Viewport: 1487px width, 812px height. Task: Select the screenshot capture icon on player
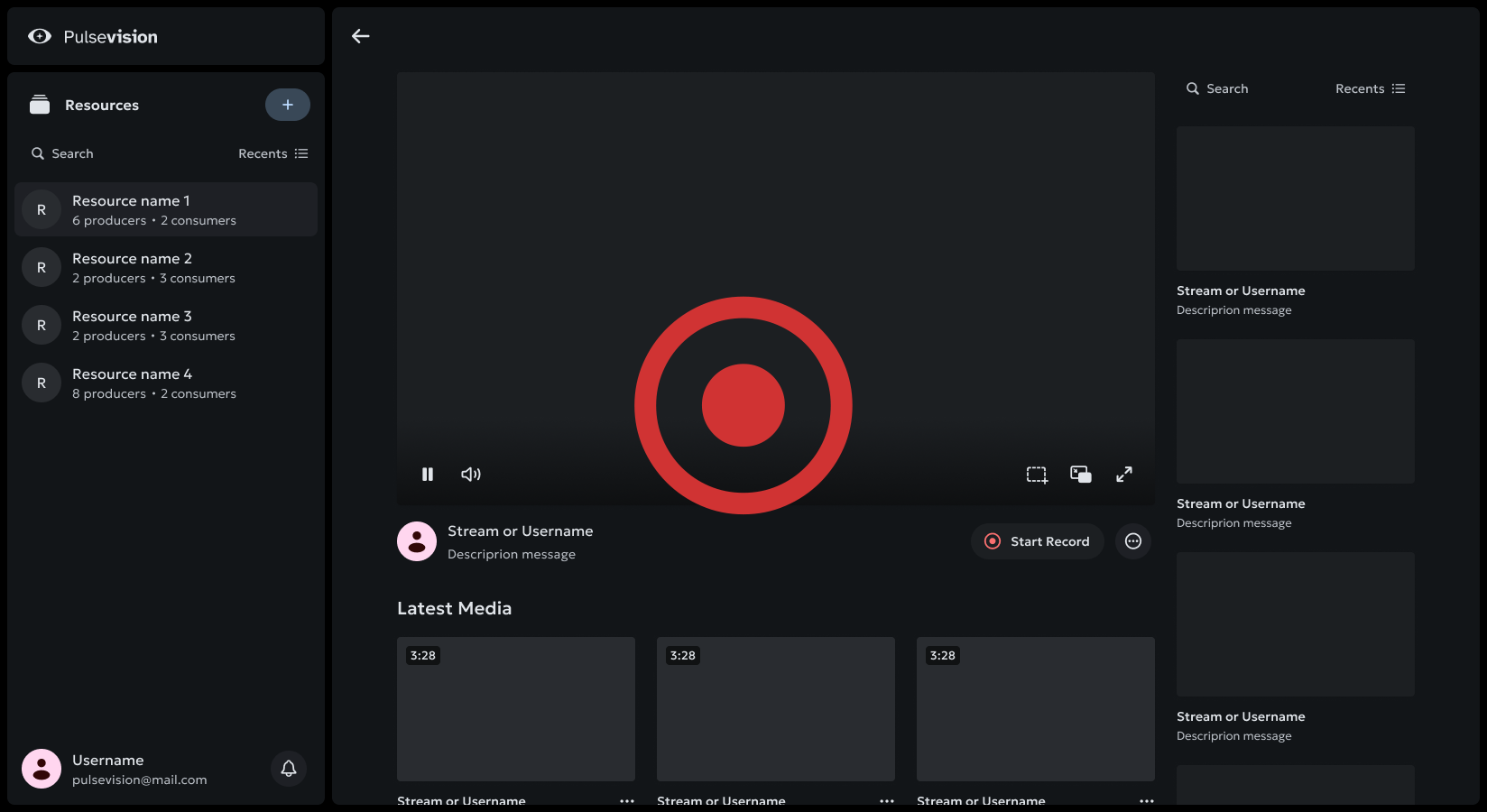click(1036, 474)
